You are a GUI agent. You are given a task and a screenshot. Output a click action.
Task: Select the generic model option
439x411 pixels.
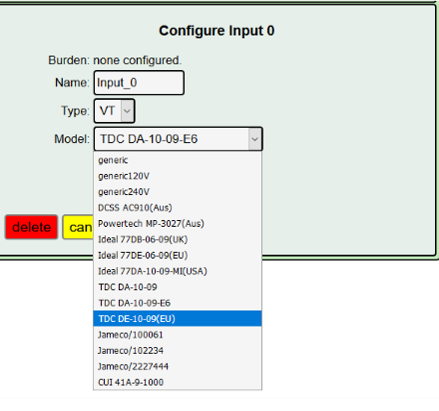177,160
